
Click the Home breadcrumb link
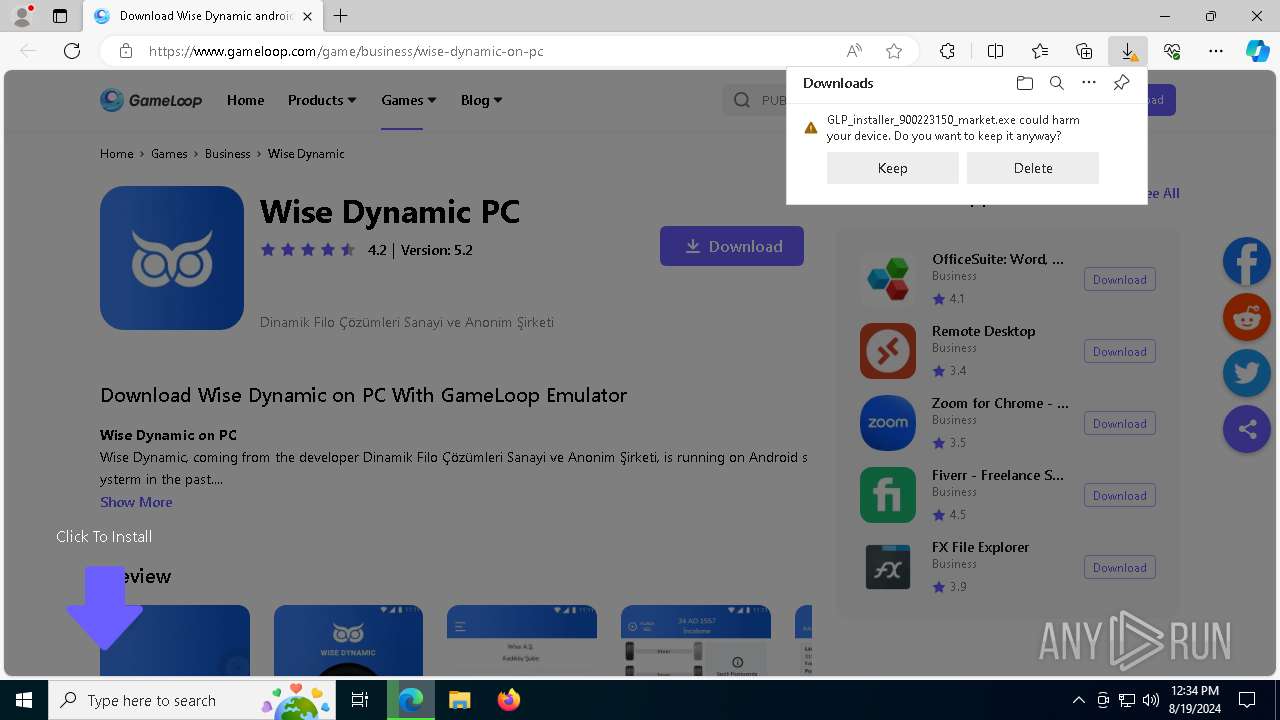pyautogui.click(x=116, y=154)
